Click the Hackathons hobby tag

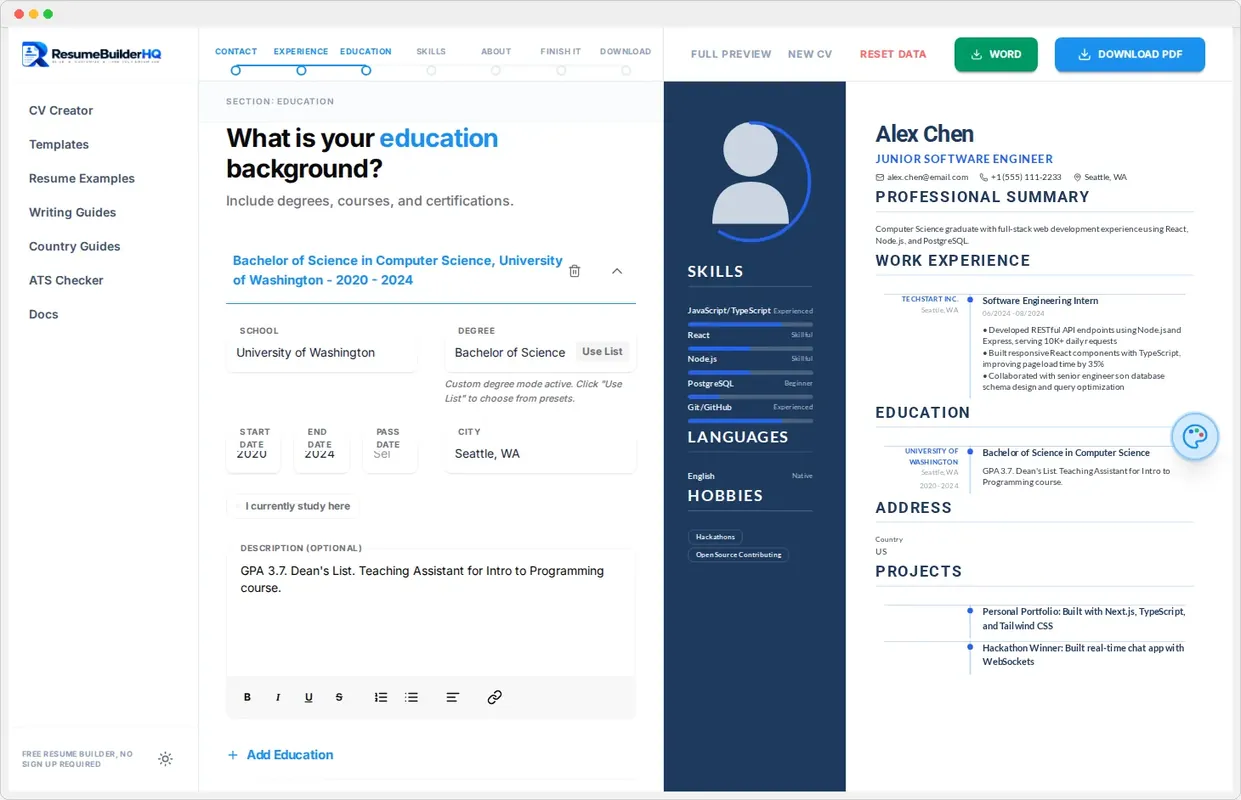(715, 537)
